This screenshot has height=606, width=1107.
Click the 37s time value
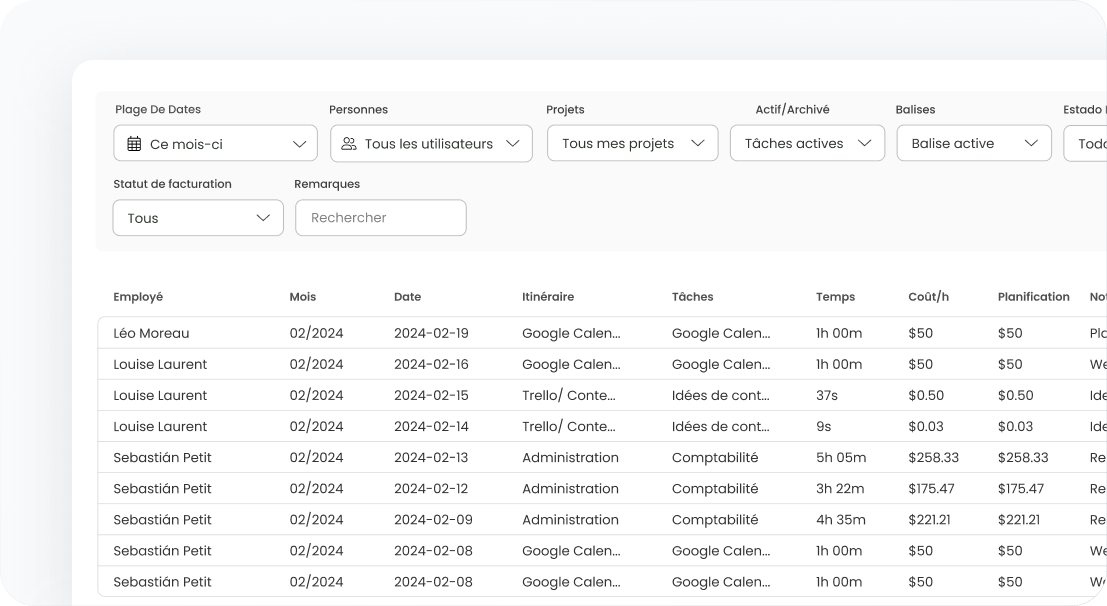(x=827, y=396)
